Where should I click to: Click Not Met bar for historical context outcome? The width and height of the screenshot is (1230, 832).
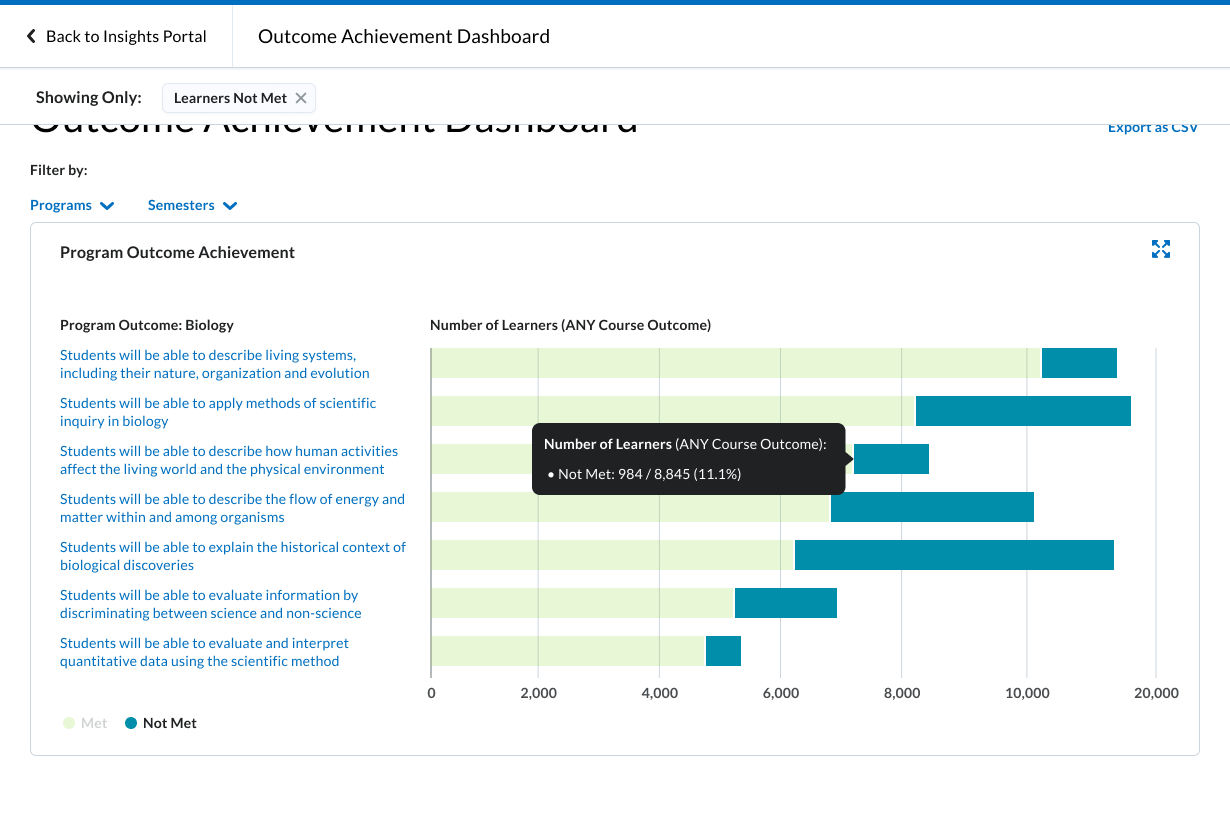click(x=953, y=555)
